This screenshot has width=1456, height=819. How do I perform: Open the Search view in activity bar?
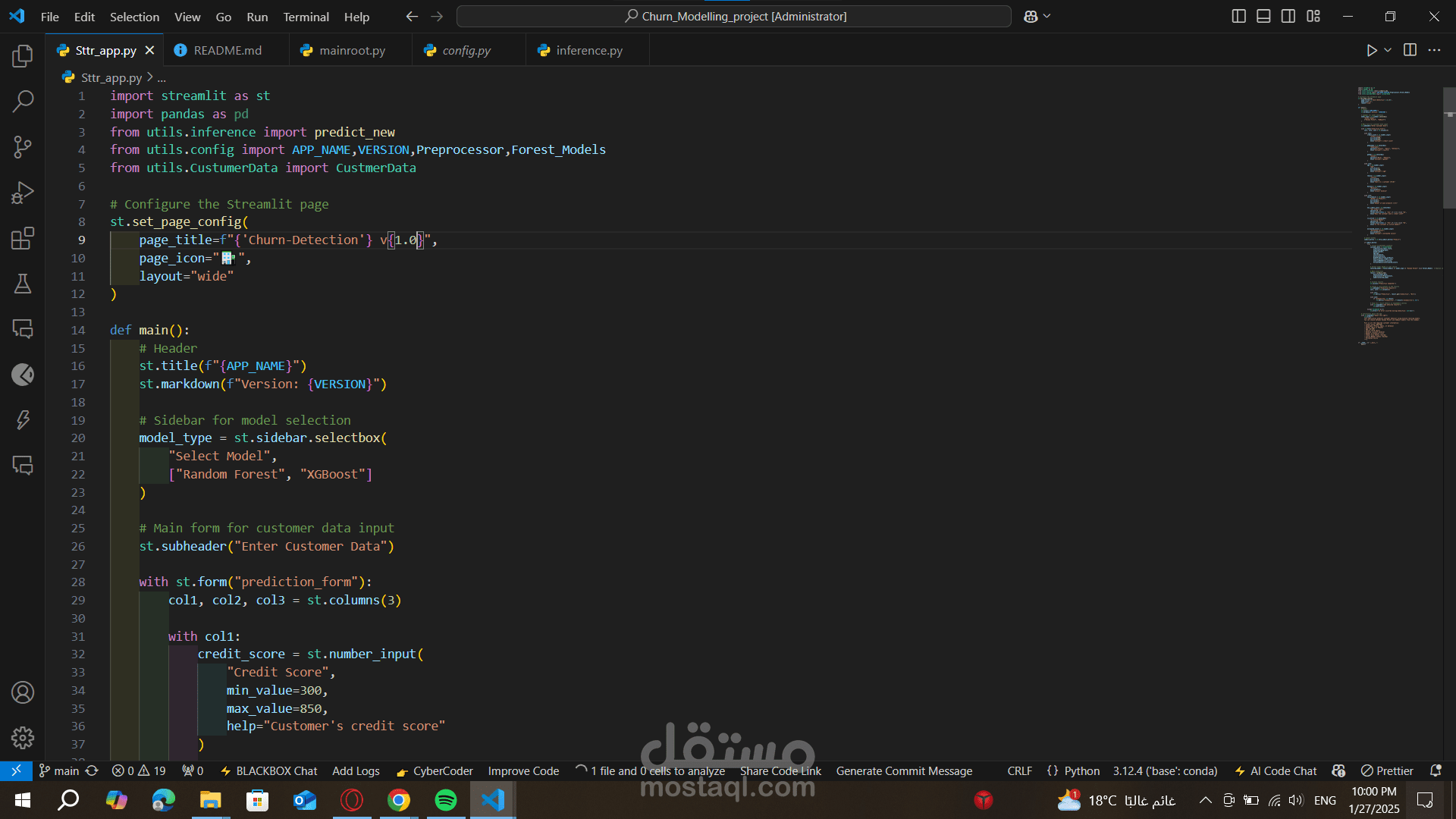(x=23, y=101)
